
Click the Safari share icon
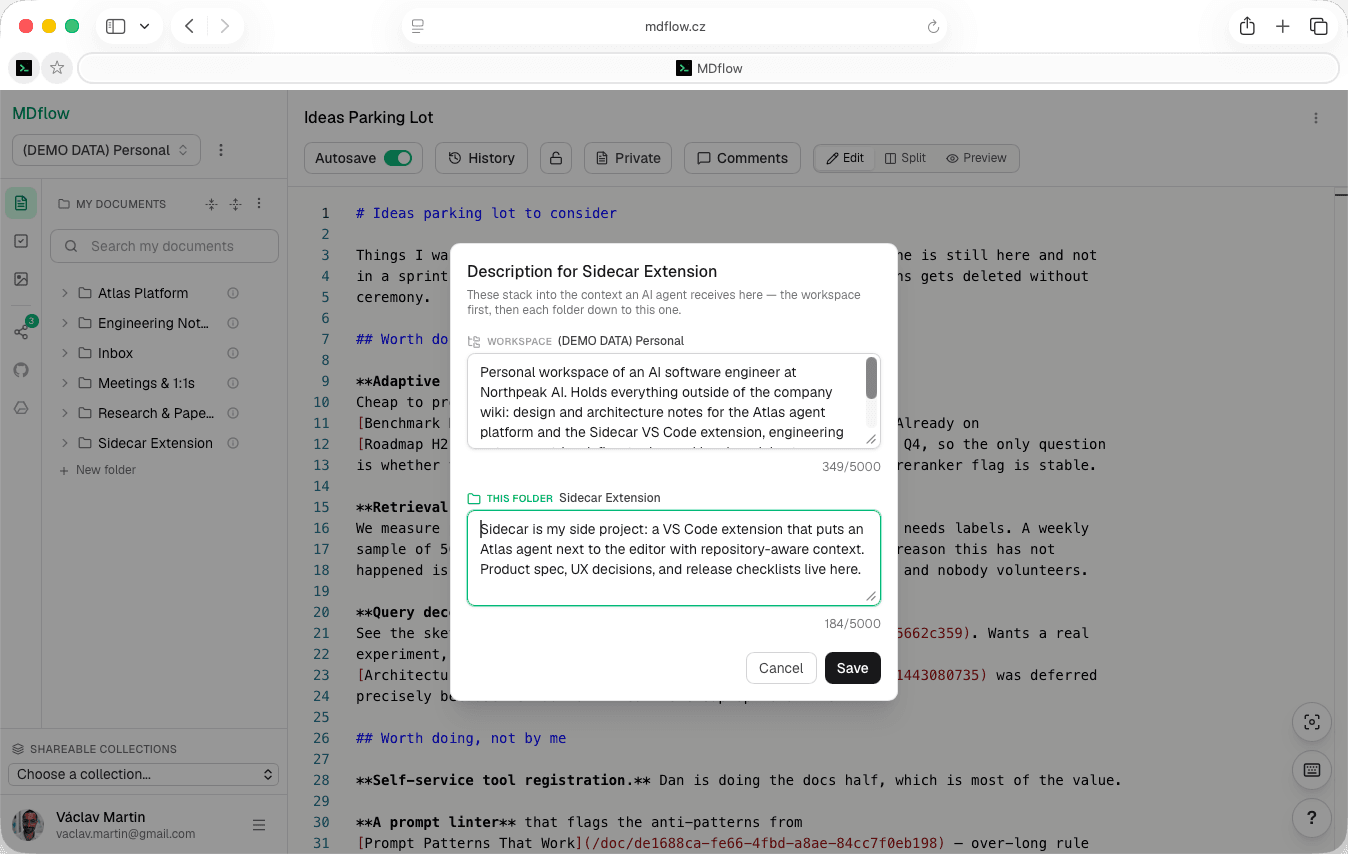[x=1247, y=27]
